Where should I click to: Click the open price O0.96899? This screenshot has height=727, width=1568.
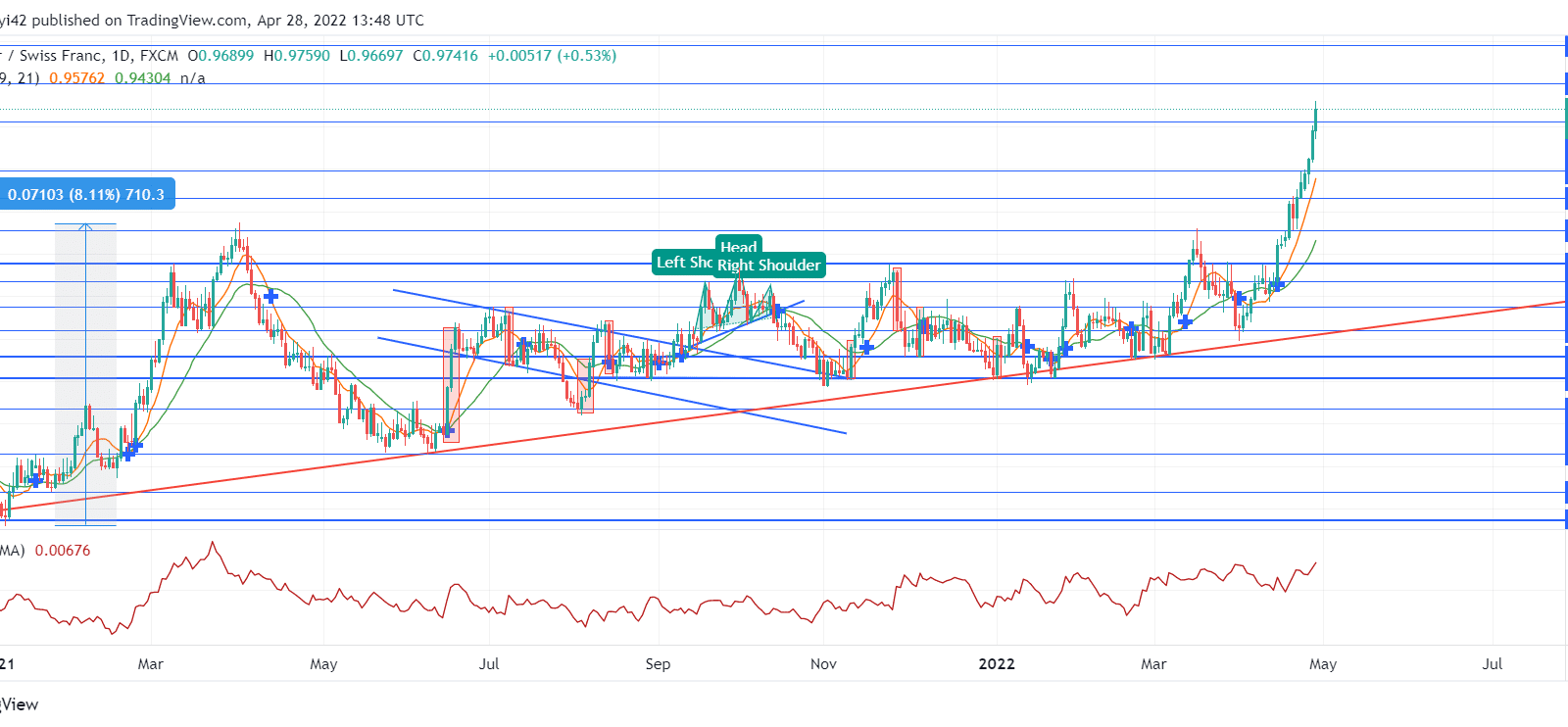[x=220, y=56]
